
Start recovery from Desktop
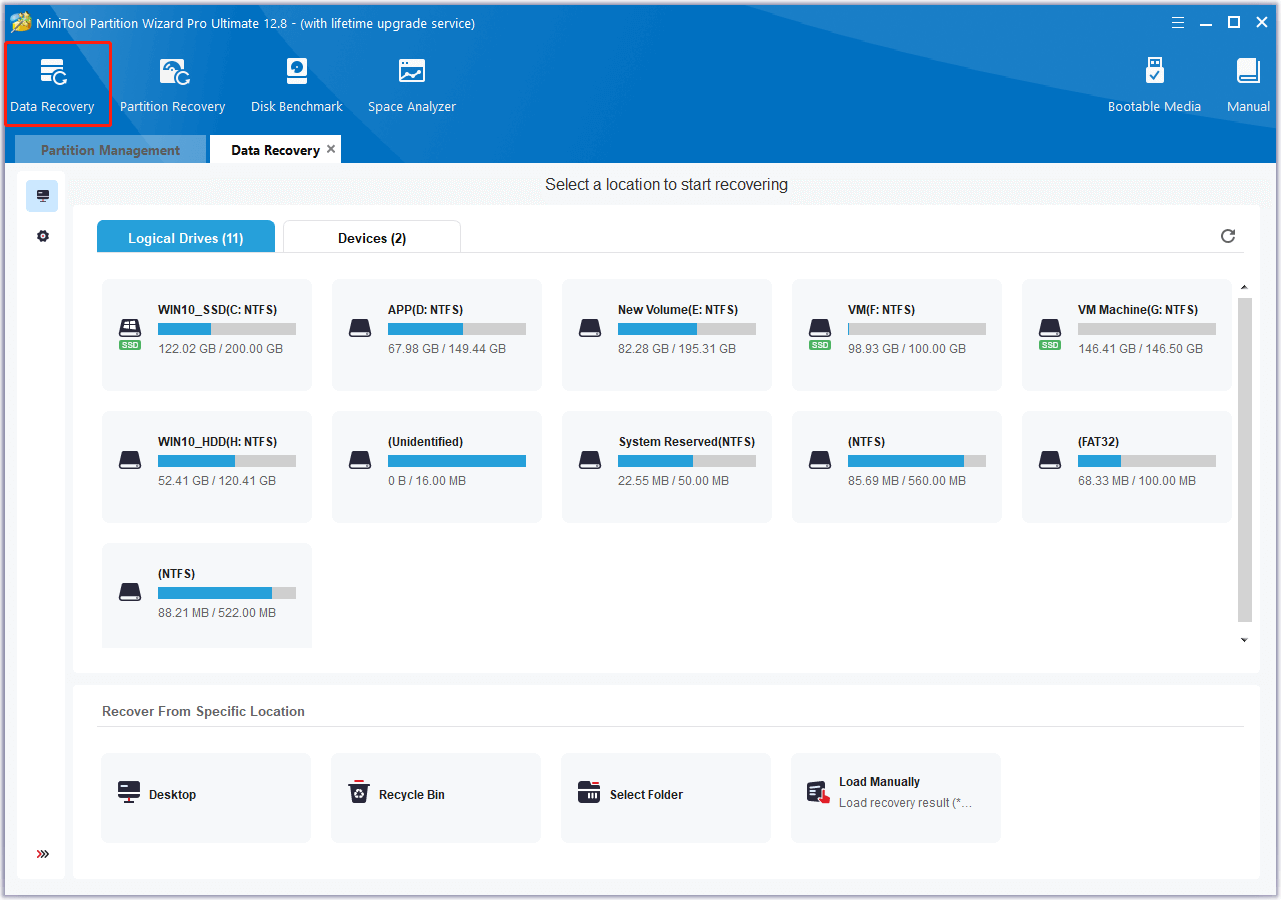[205, 793]
